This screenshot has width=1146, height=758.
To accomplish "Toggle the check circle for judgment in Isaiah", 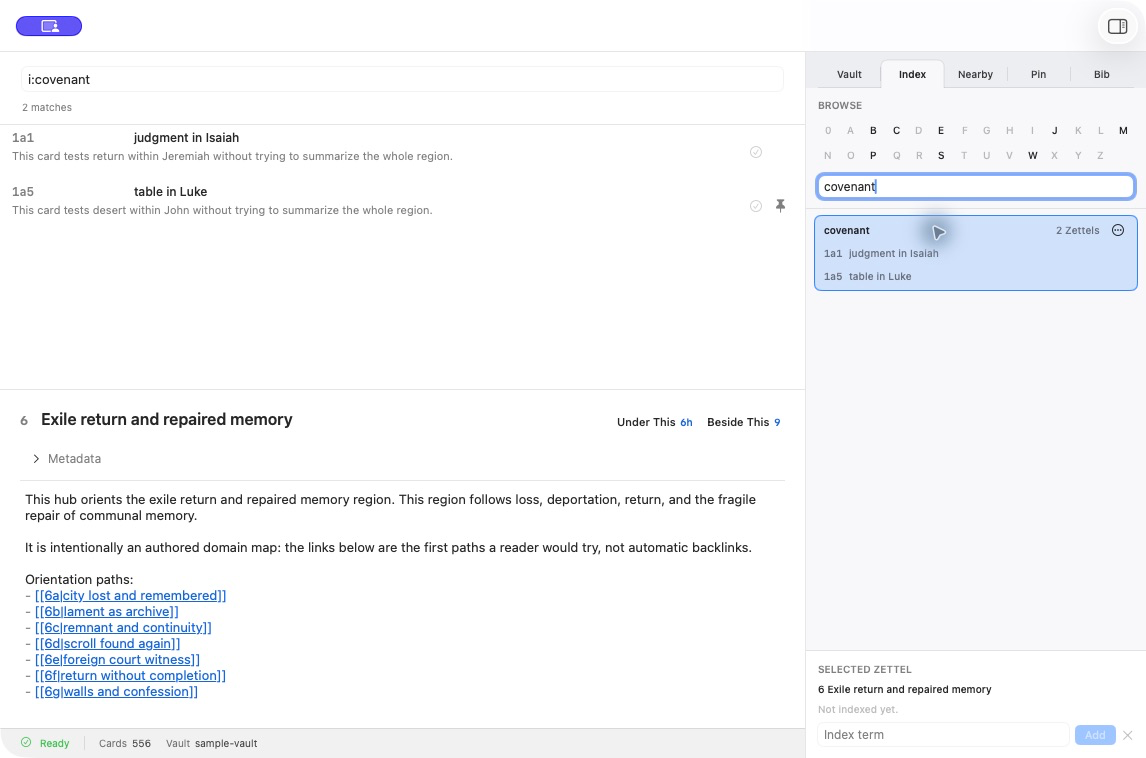I will click(756, 152).
